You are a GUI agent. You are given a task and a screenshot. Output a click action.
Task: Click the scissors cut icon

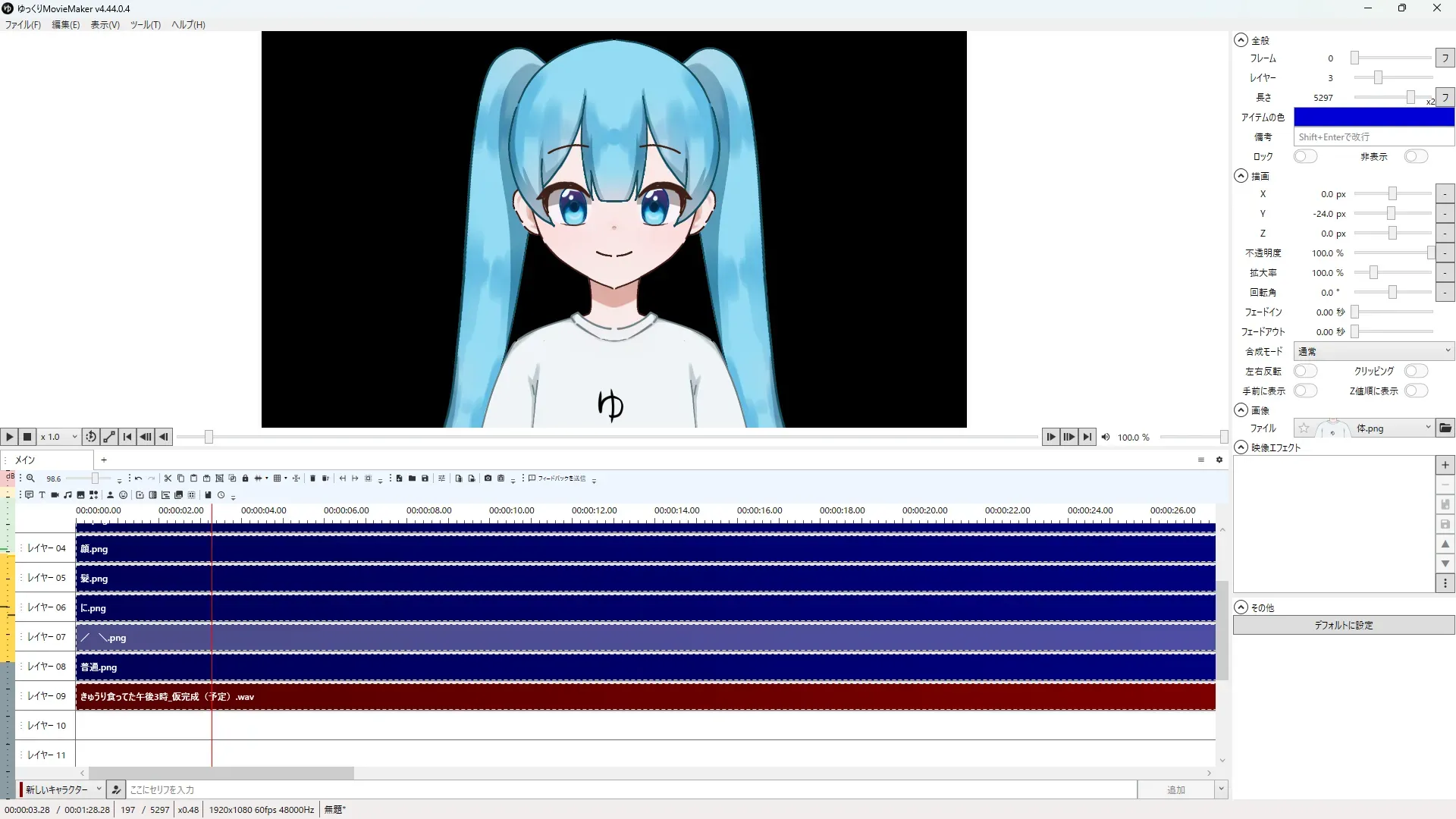point(168,479)
